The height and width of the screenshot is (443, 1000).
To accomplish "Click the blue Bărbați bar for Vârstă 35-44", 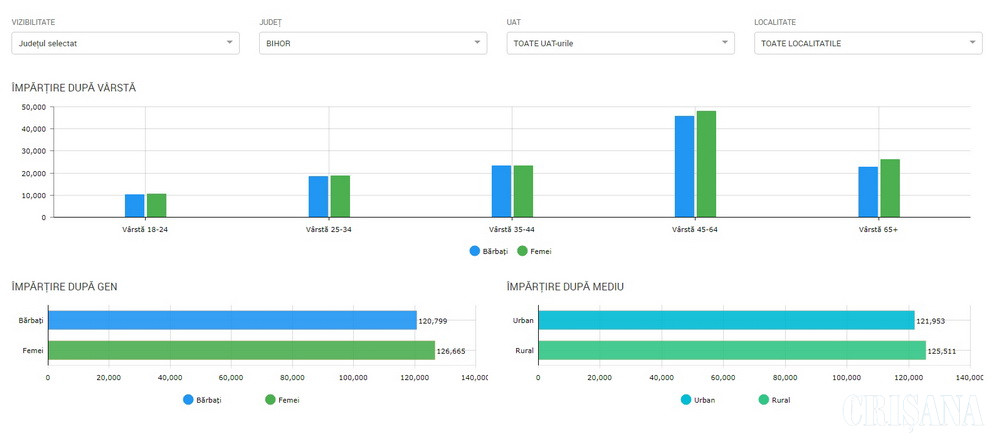I will pos(501,192).
